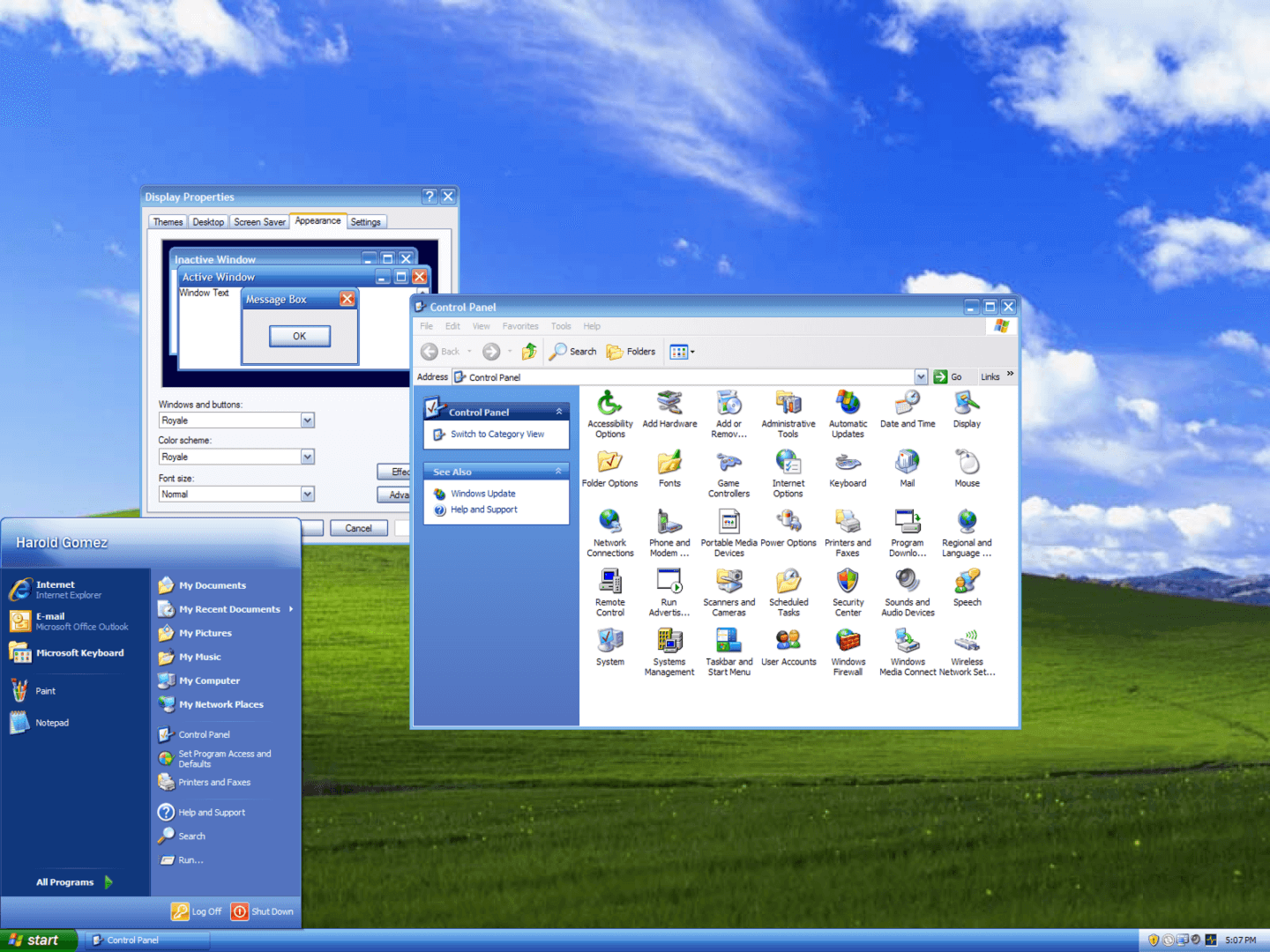
Task: Open the Windows and buttons dropdown
Action: [x=306, y=420]
